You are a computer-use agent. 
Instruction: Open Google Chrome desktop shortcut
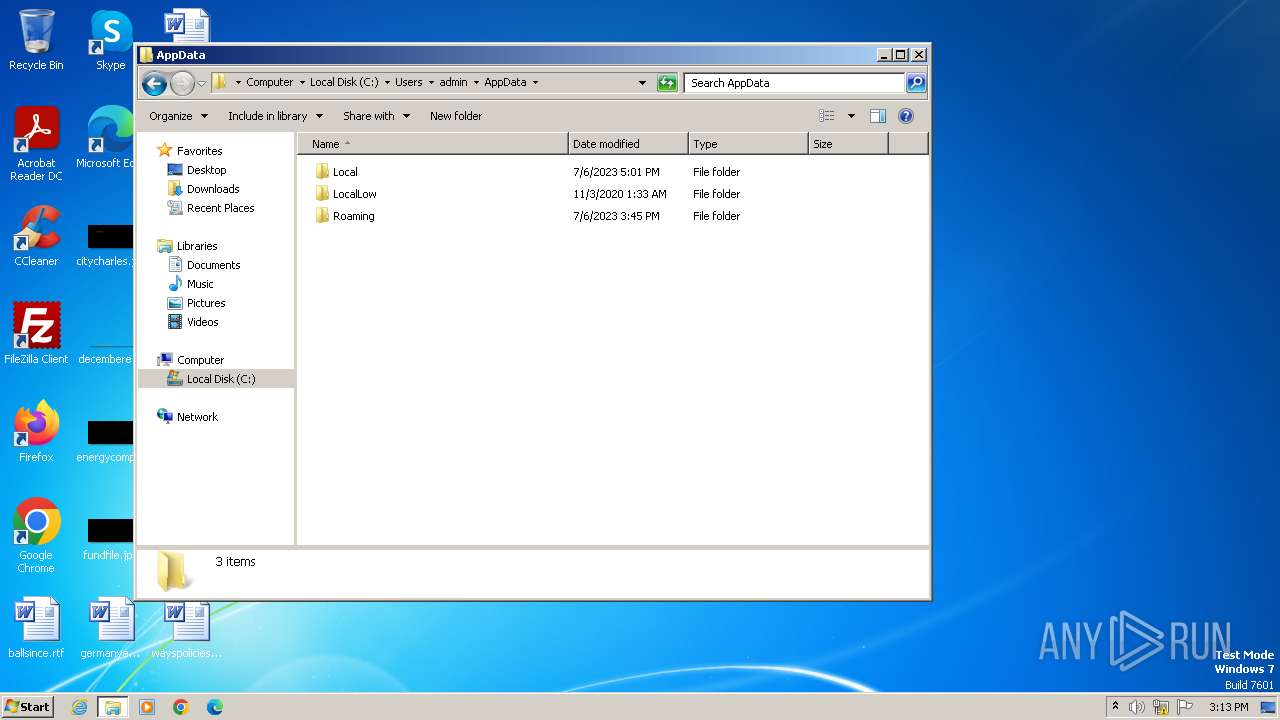[36, 536]
